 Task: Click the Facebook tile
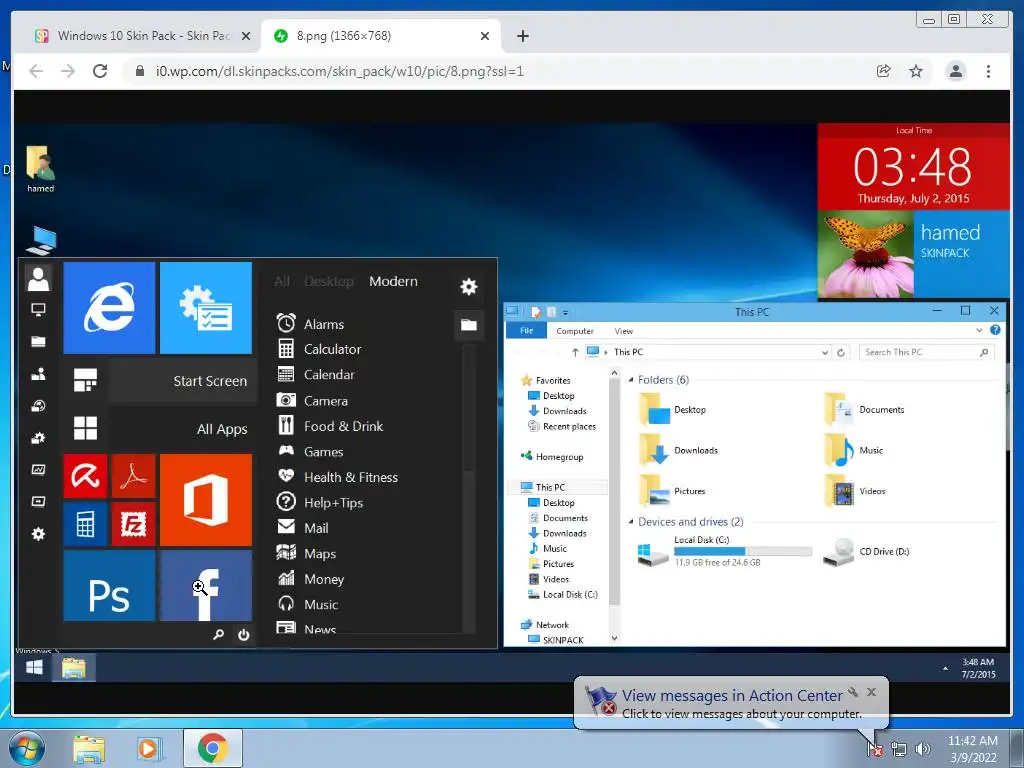click(x=206, y=586)
